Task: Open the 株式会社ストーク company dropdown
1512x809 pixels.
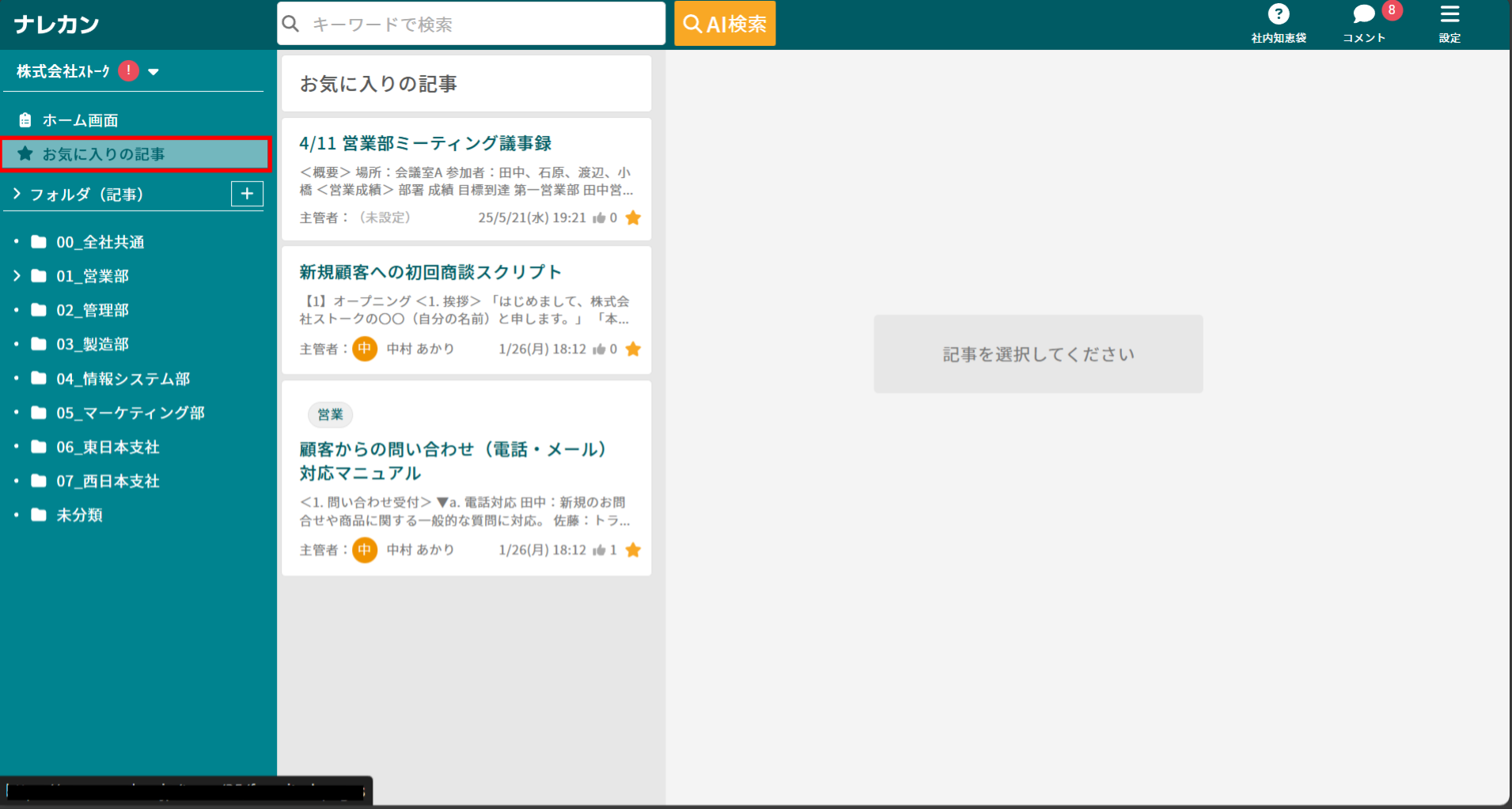Action: (x=153, y=71)
